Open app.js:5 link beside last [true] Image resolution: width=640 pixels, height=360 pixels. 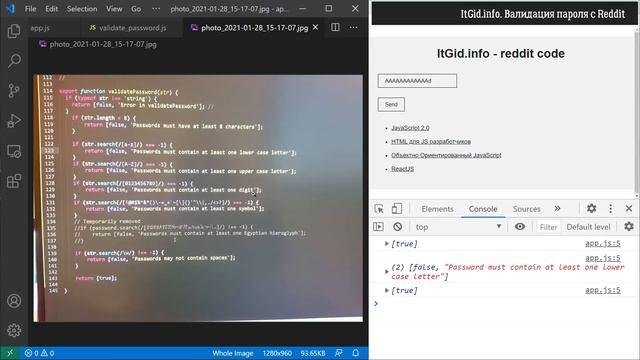coord(602,290)
